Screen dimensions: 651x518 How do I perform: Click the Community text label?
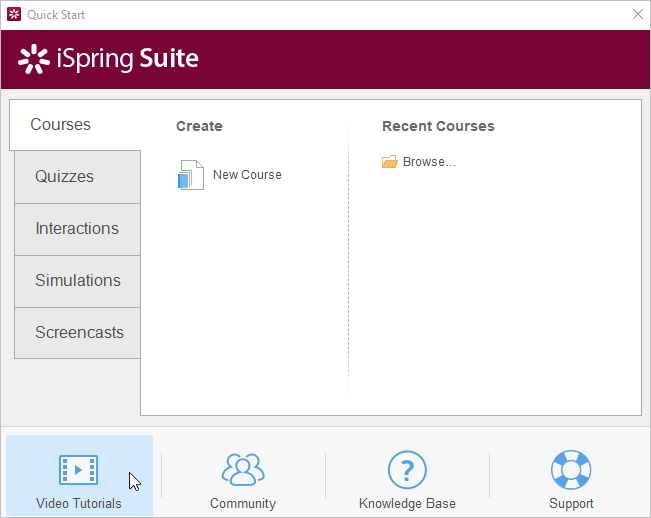[x=243, y=504]
